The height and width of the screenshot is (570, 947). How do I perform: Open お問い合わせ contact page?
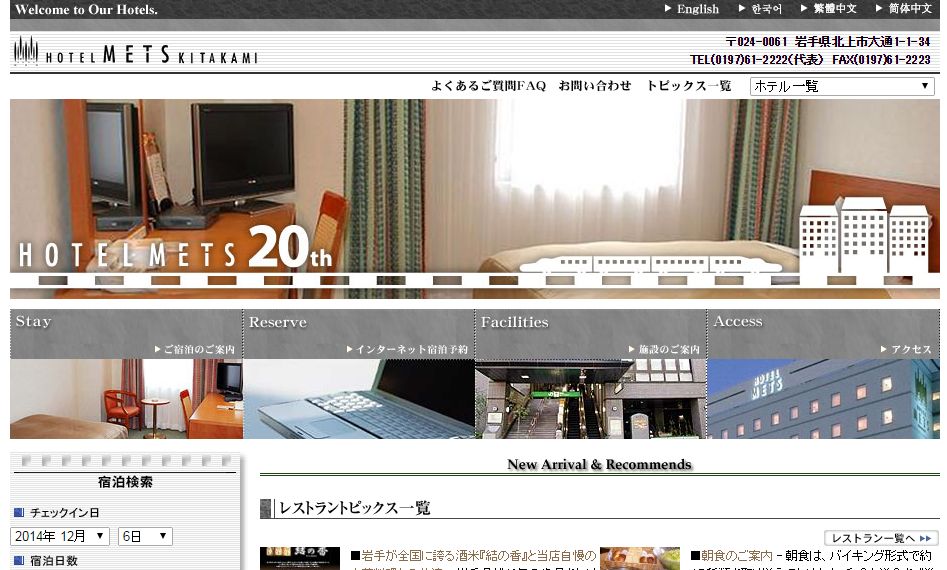pos(595,86)
